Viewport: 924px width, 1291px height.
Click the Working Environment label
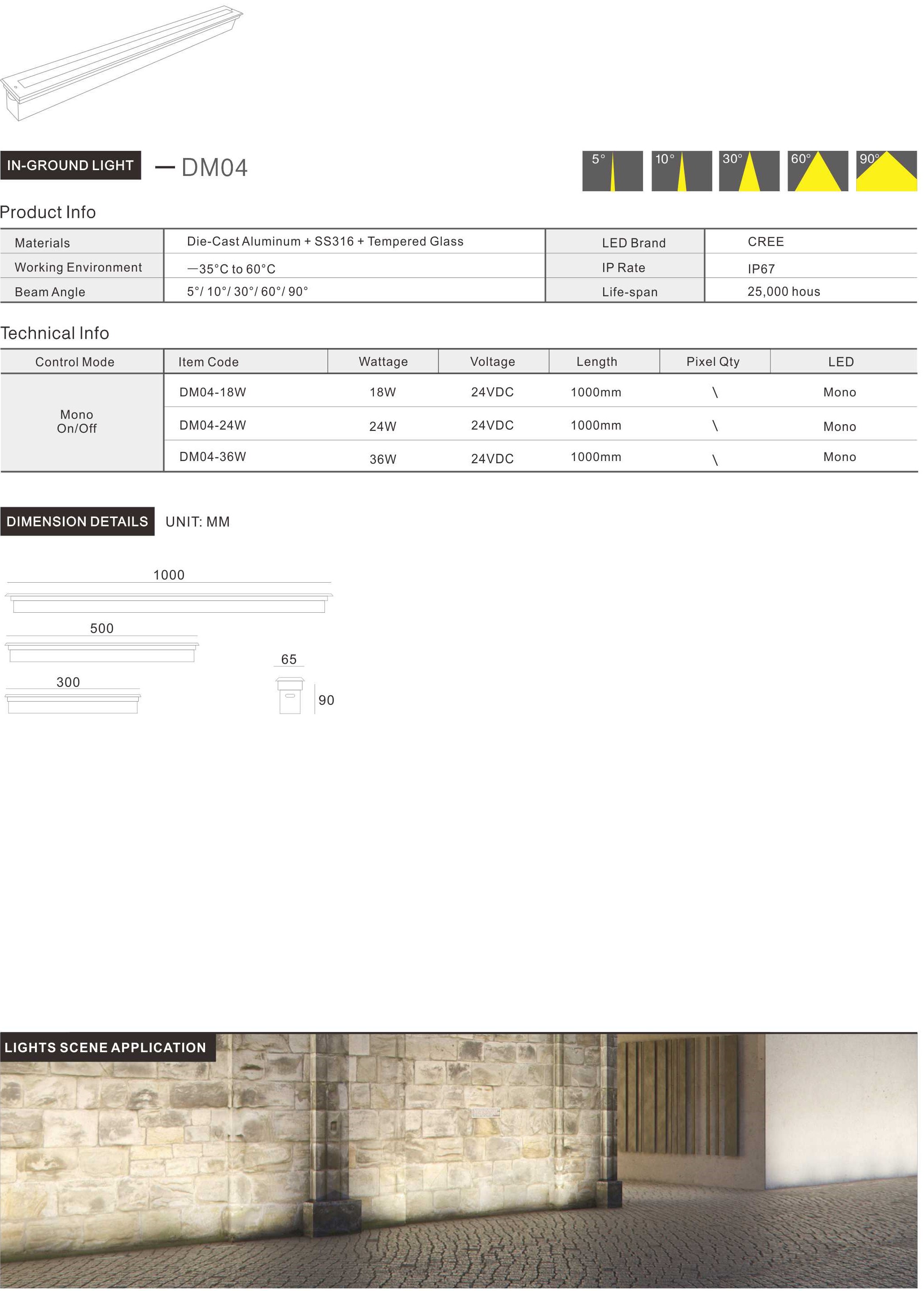[x=78, y=268]
